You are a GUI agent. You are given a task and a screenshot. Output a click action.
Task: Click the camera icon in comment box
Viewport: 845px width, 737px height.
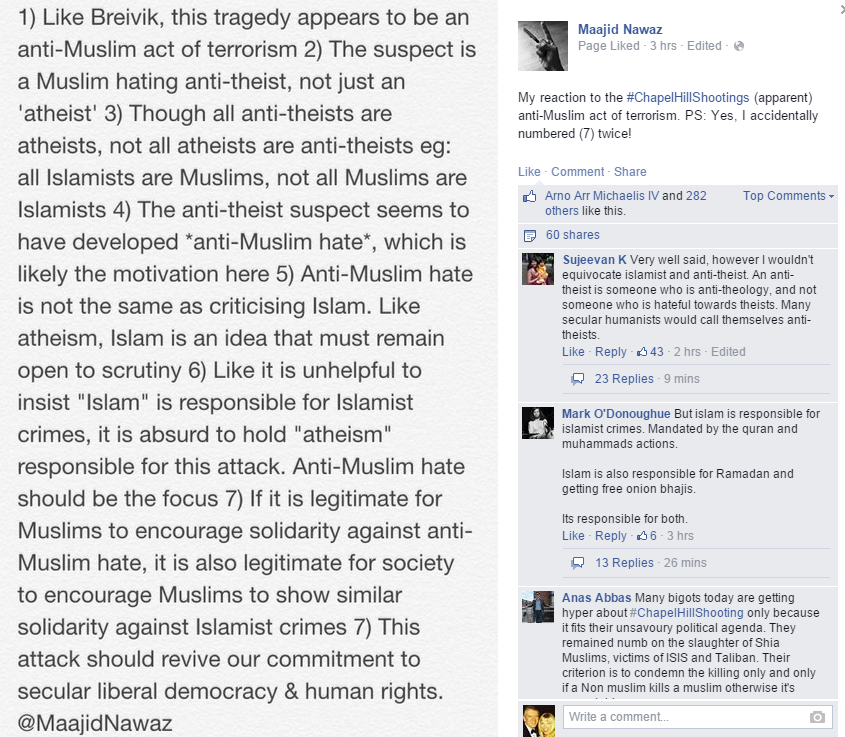(x=817, y=717)
